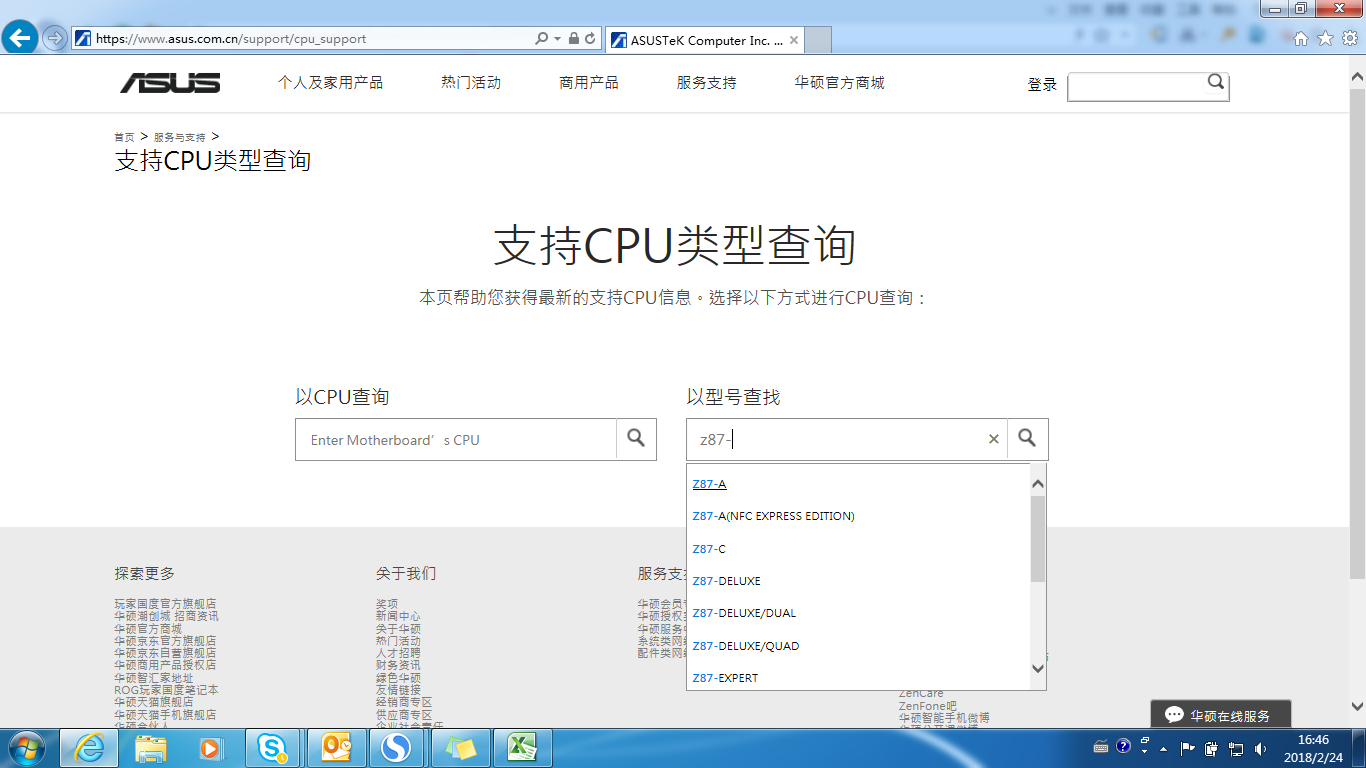The image size is (1366, 768).
Task: Go to 首页 breadcrumb link
Action: (x=124, y=137)
